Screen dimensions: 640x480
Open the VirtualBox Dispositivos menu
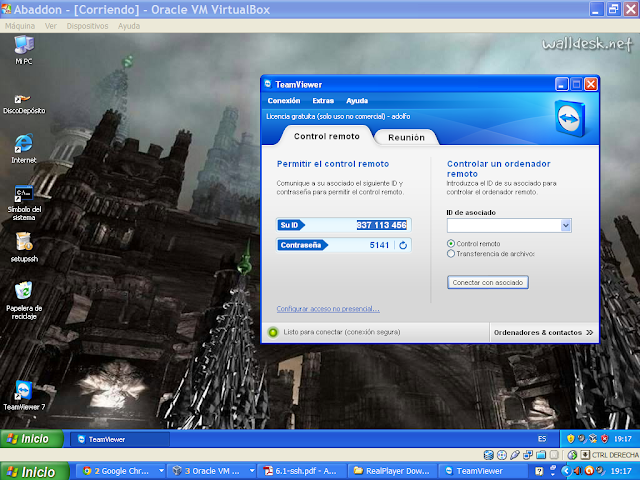point(87,26)
